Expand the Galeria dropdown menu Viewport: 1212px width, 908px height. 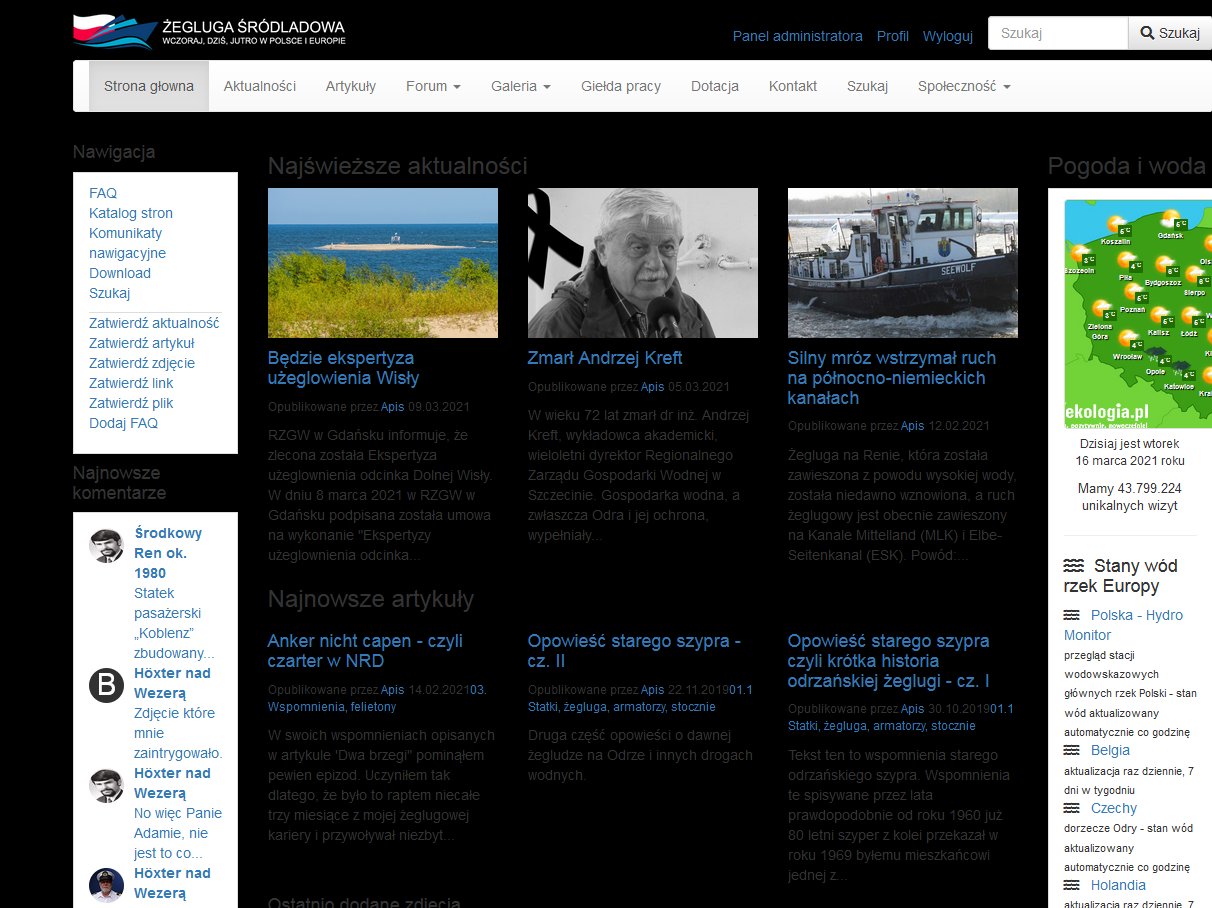click(521, 86)
